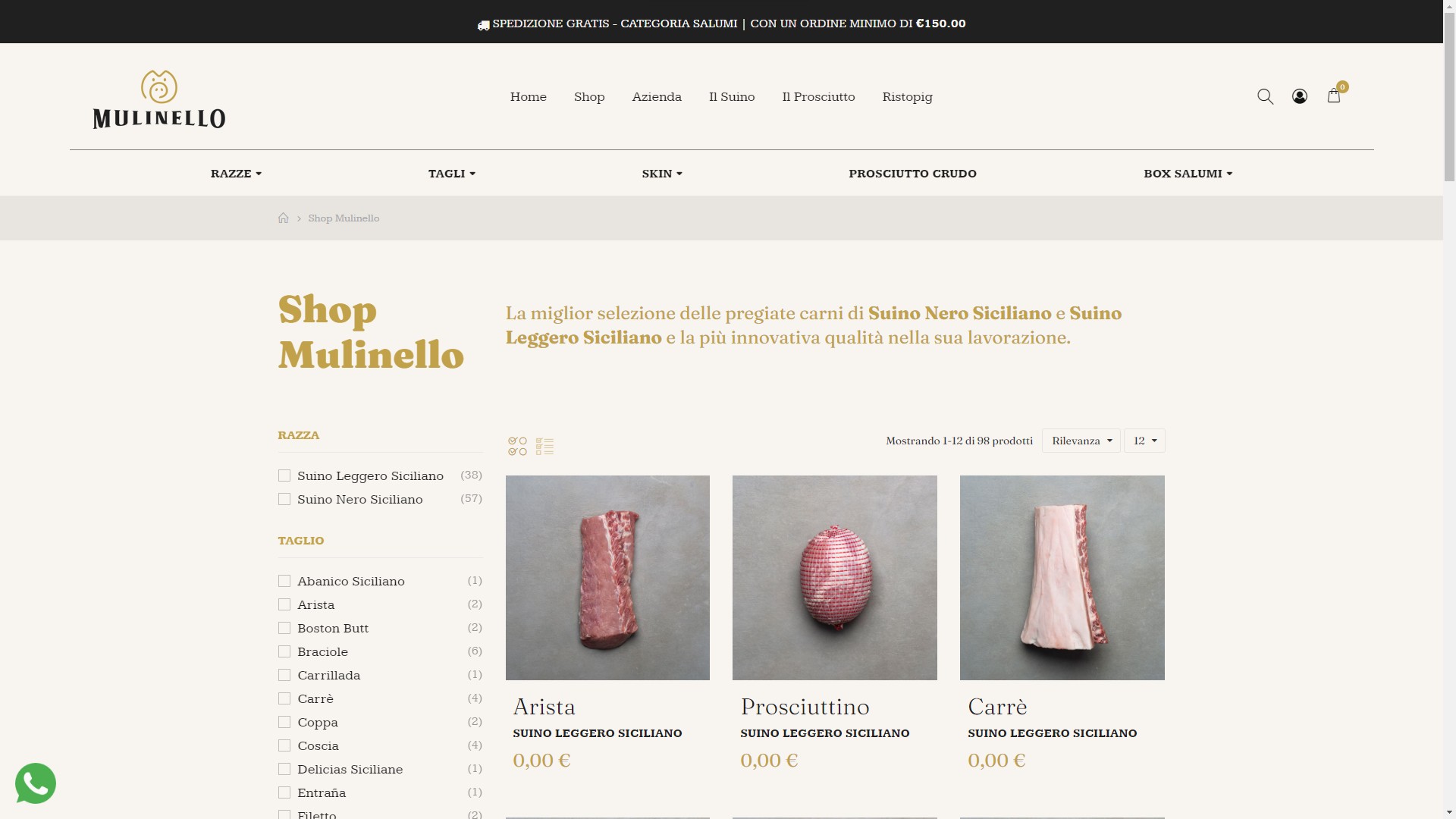This screenshot has width=1456, height=819.
Task: Click the Carrè product image
Action: click(1062, 578)
